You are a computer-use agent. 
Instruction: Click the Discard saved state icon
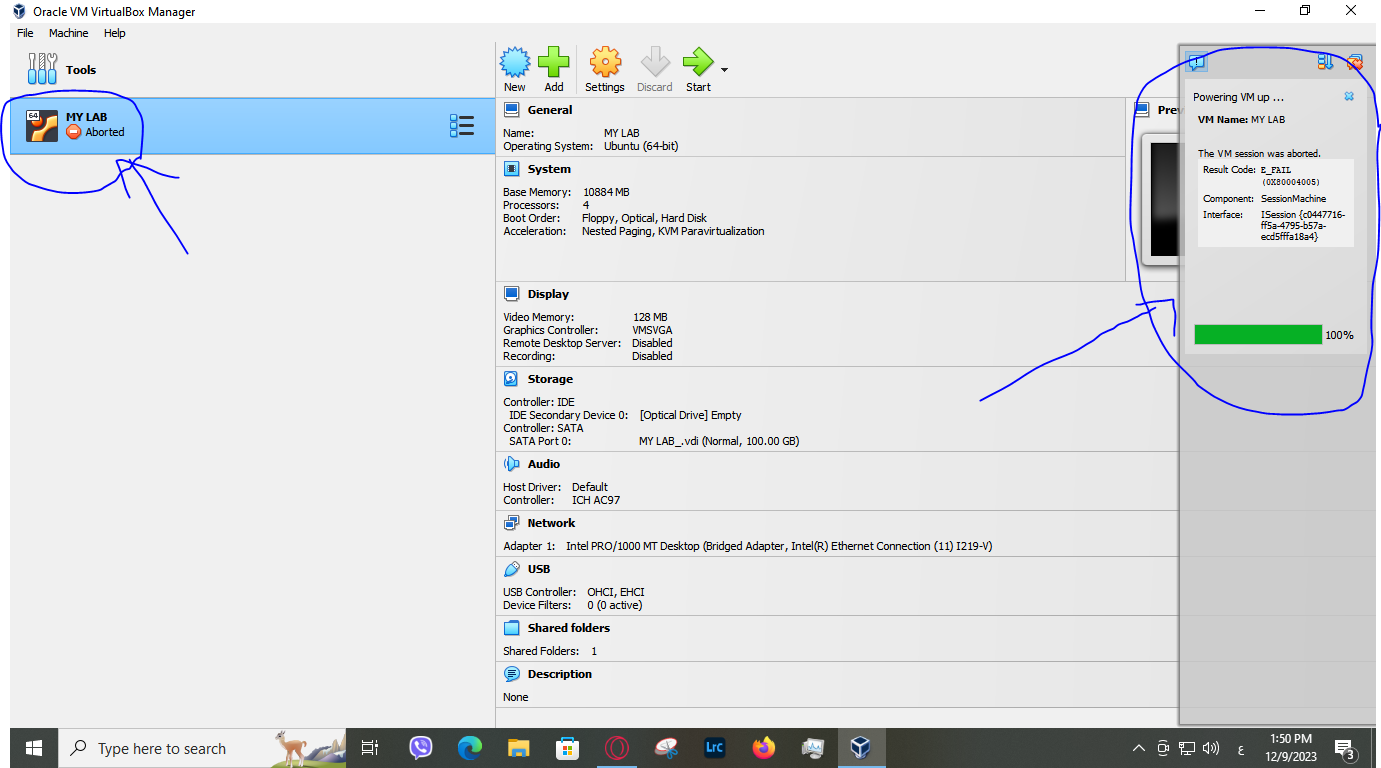tap(655, 62)
